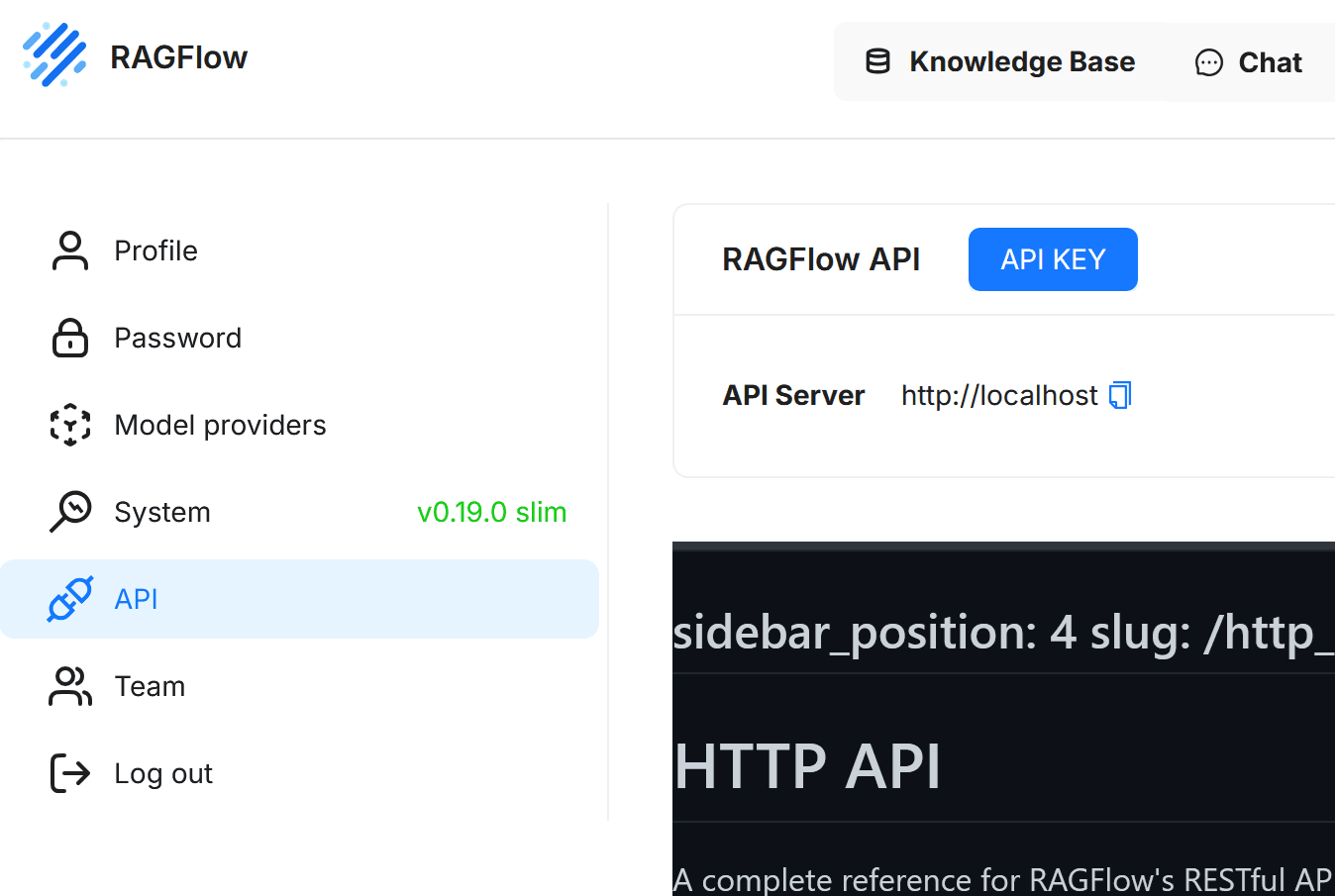Select Profile from the settings sidebar
1335x896 pixels.
[155, 250]
